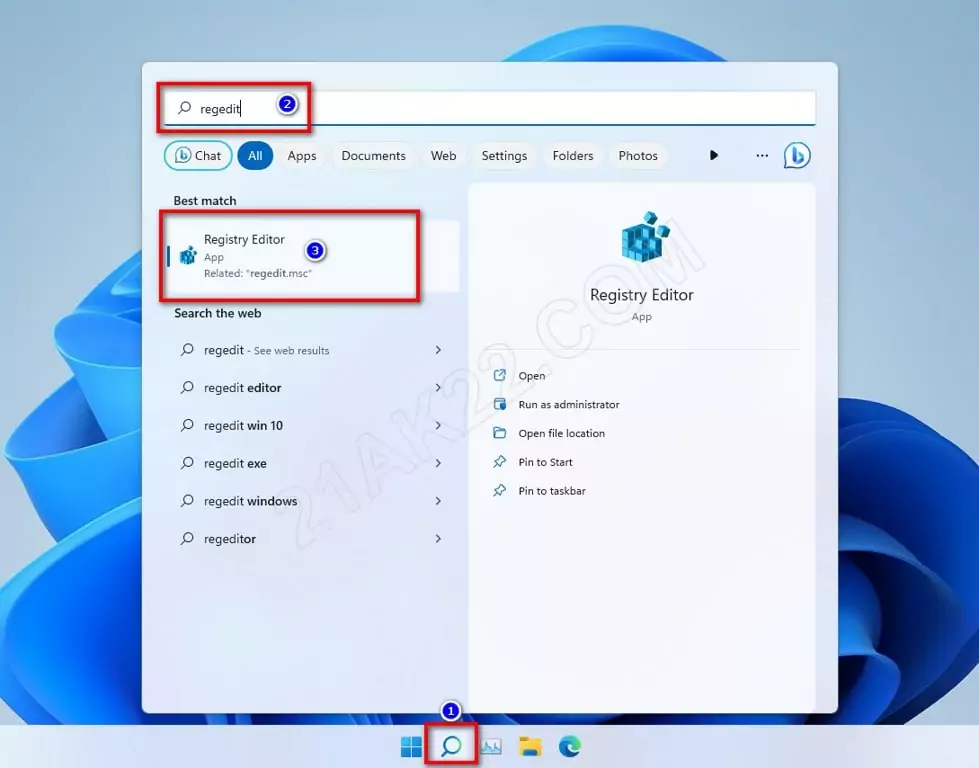This screenshot has height=768, width=979.
Task: Switch to the Documents filter tab
Action: point(373,155)
